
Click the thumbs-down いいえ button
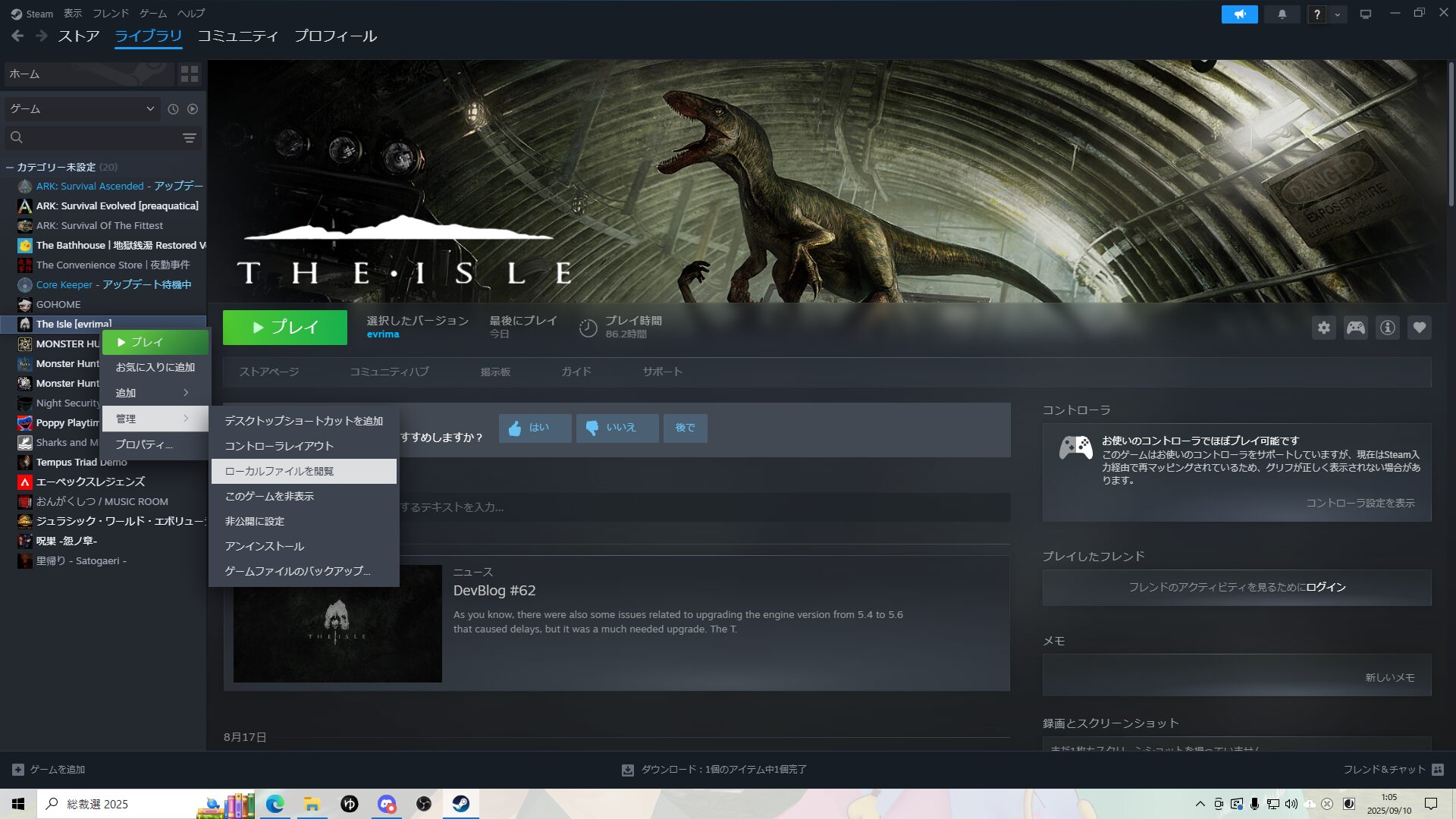(617, 428)
